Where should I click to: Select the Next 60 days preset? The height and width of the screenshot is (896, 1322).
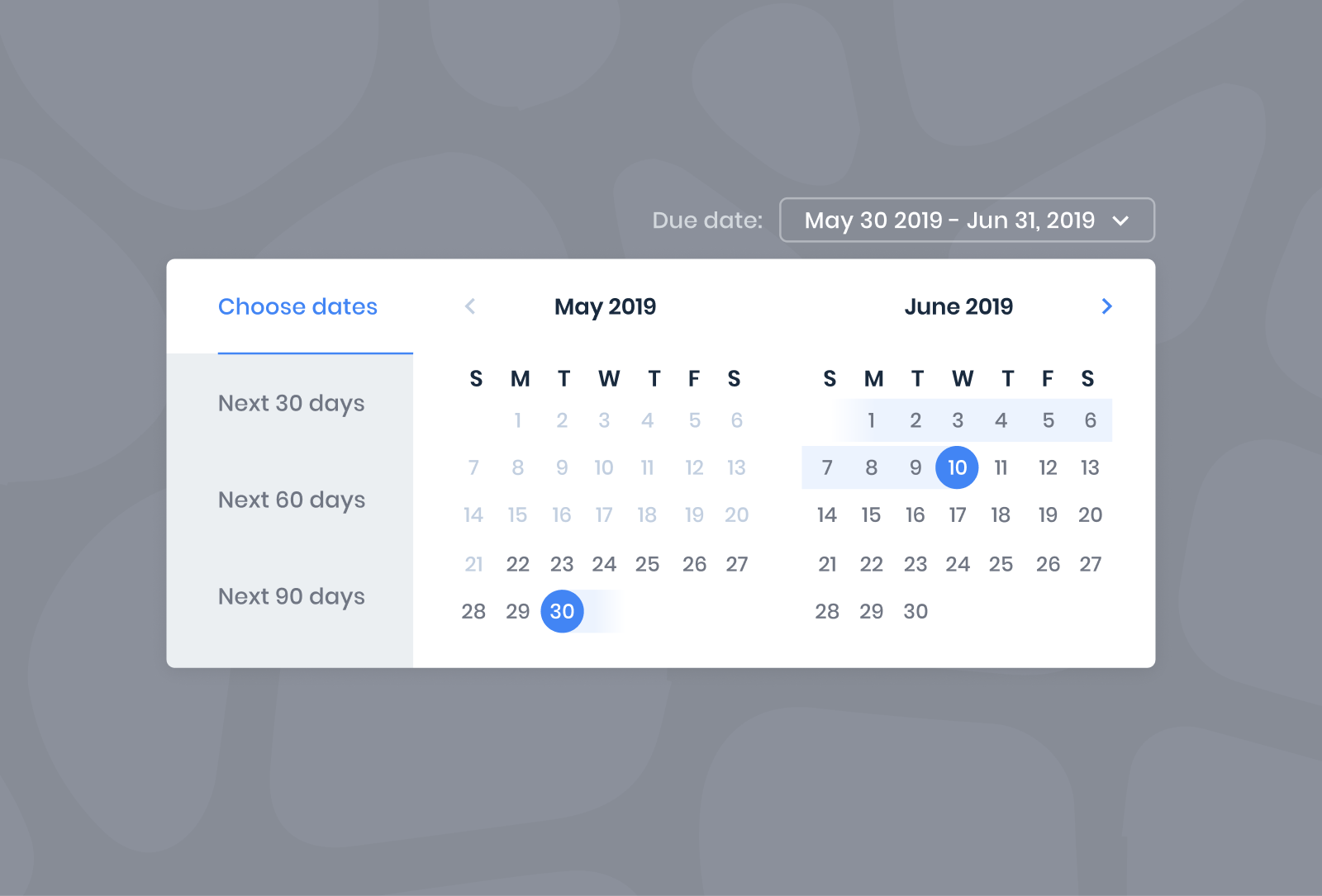tap(291, 500)
